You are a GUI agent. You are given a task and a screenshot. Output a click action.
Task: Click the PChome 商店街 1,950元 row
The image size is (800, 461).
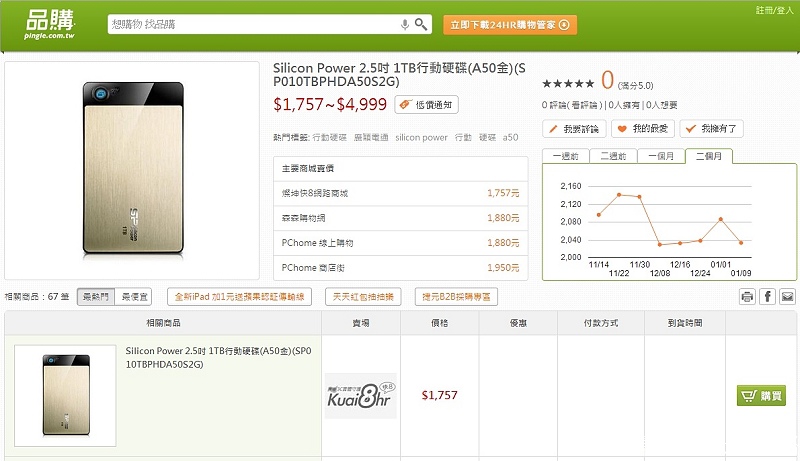click(401, 268)
